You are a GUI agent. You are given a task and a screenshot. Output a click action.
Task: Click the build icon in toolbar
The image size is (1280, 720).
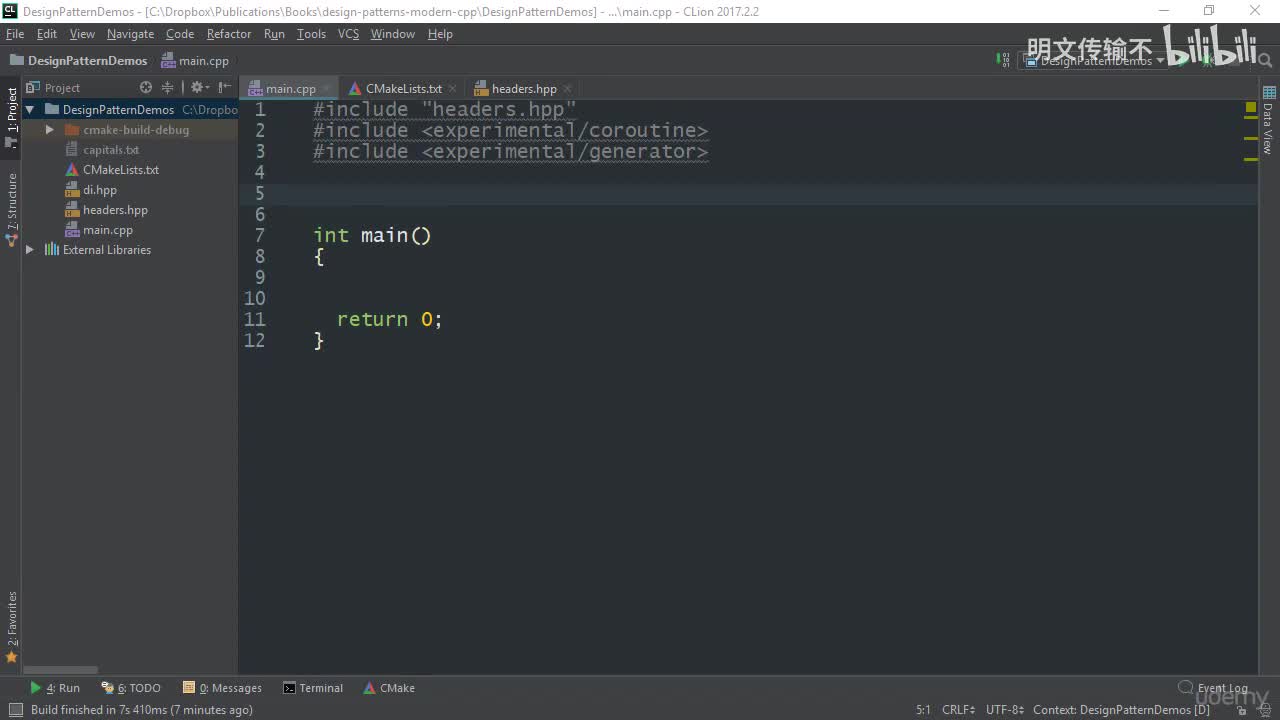click(x=1003, y=61)
